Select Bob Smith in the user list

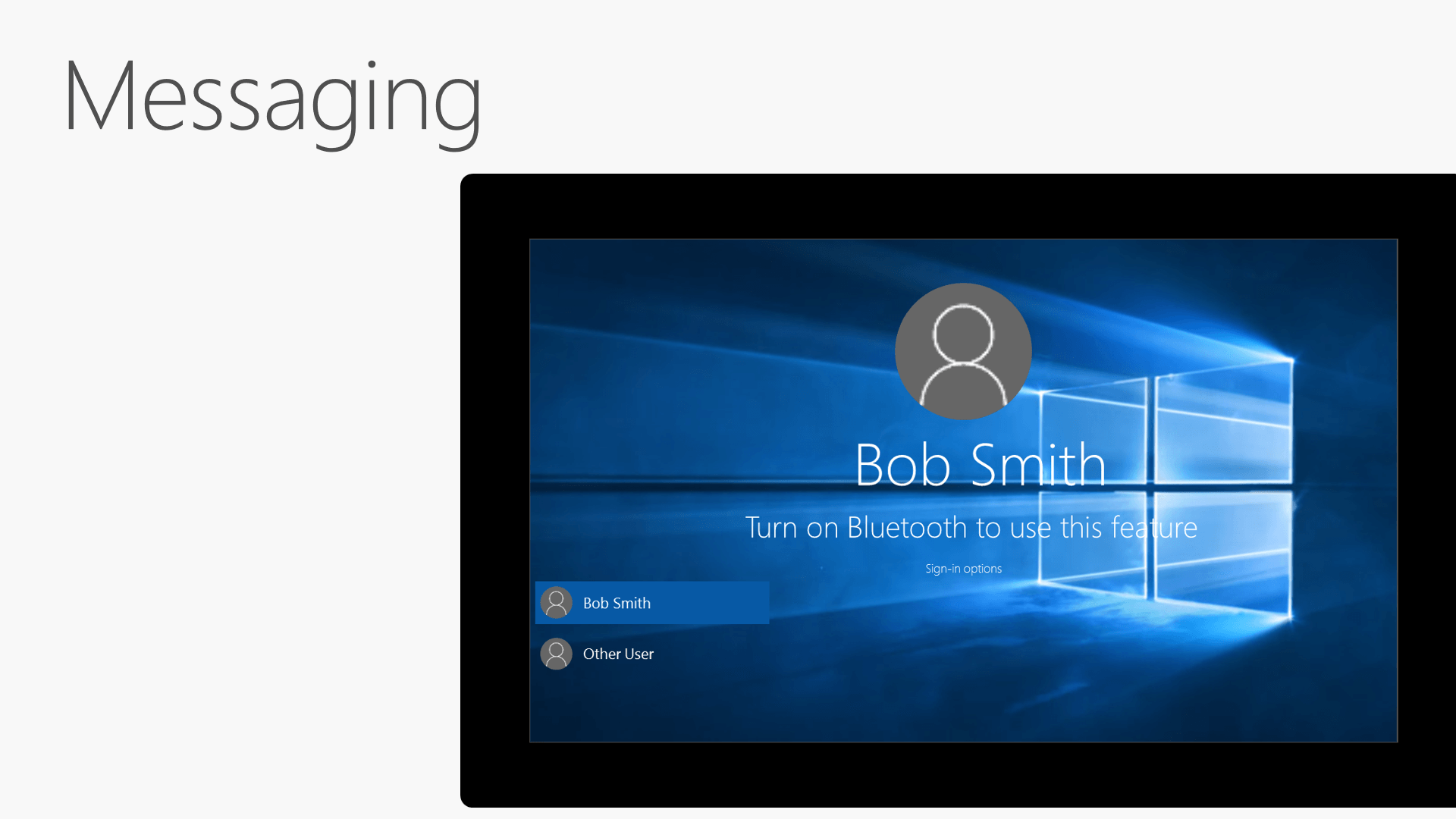click(x=652, y=603)
